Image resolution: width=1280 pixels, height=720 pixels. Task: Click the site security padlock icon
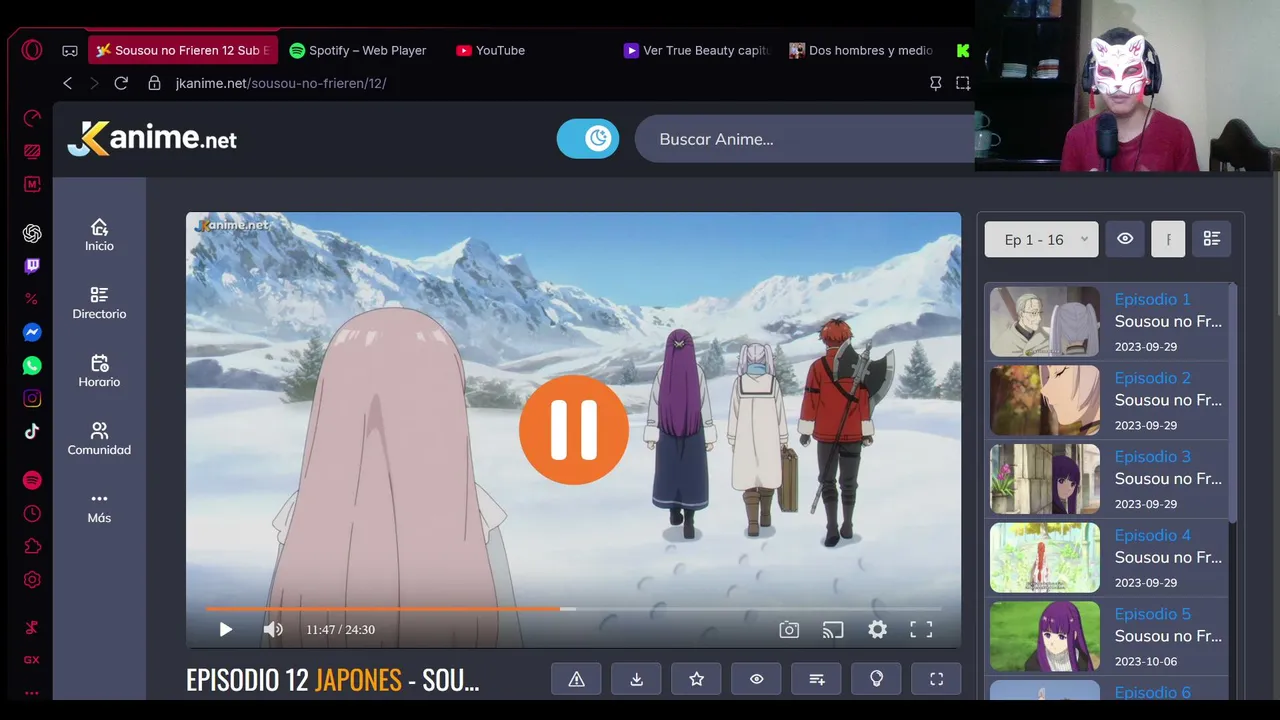154,83
